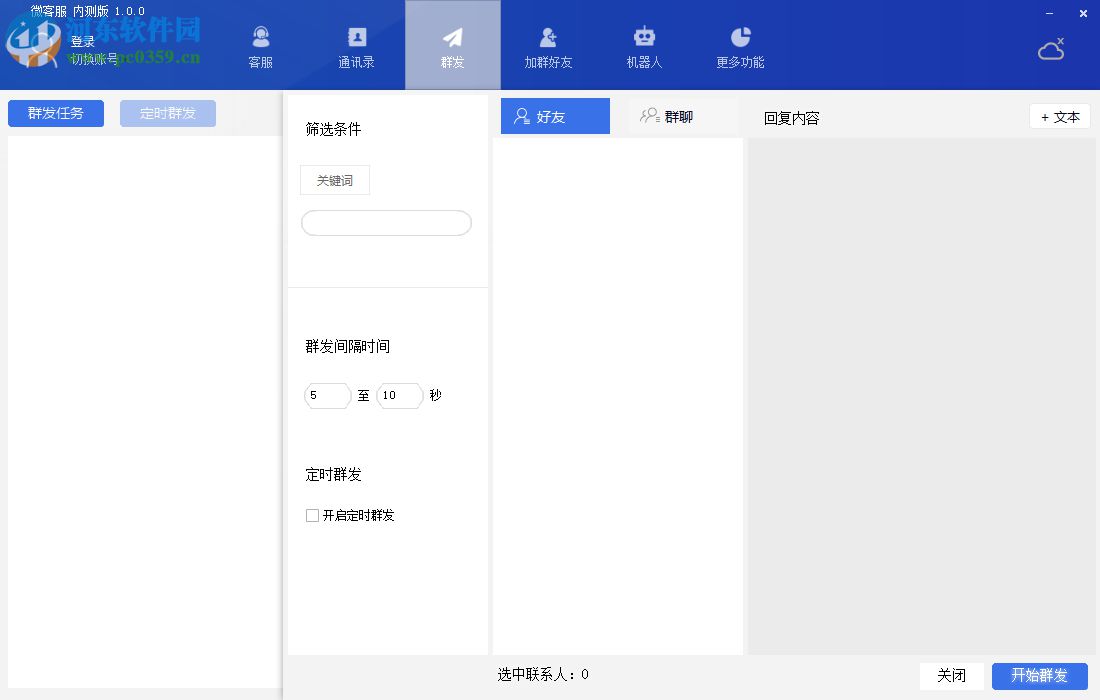The height and width of the screenshot is (700, 1100).
Task: Click the 回复内容 reply content area
Action: click(x=919, y=396)
